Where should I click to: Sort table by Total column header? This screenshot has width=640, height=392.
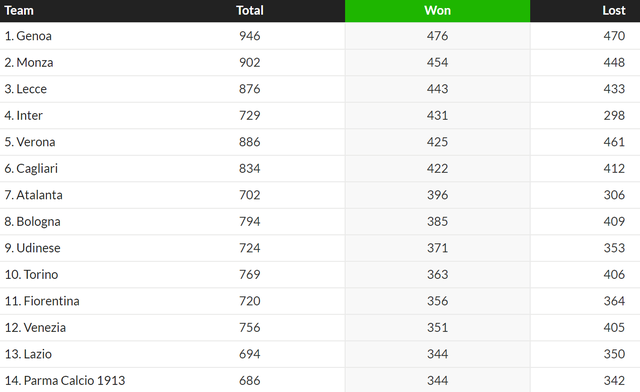point(249,11)
